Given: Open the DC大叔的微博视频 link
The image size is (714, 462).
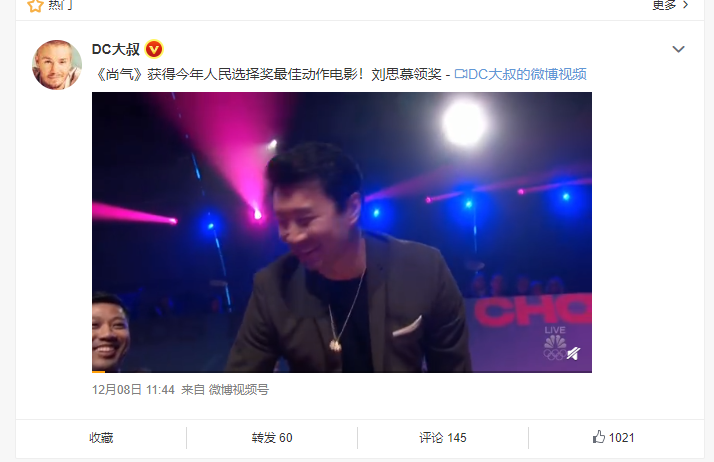Looking at the screenshot, I should (527, 74).
